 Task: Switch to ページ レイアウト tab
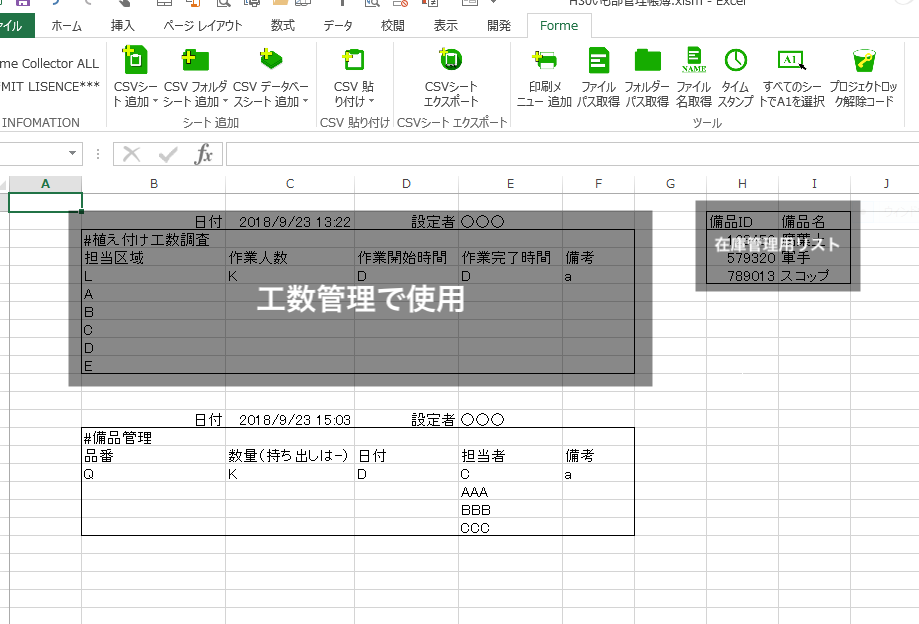tap(203, 26)
